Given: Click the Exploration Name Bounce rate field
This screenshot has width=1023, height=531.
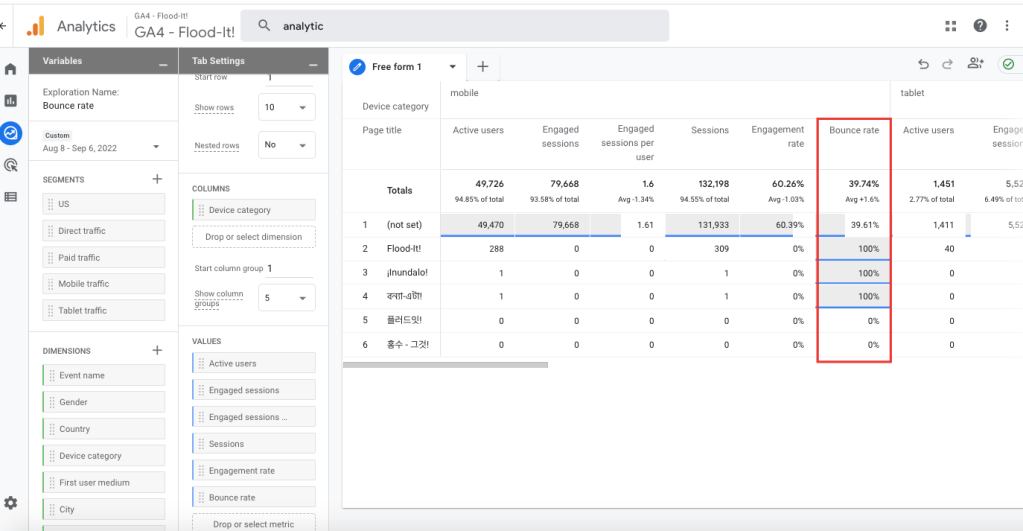Looking at the screenshot, I should (68, 106).
